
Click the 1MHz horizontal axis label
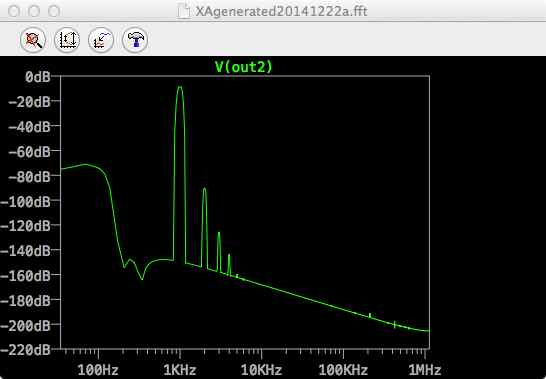coord(425,370)
